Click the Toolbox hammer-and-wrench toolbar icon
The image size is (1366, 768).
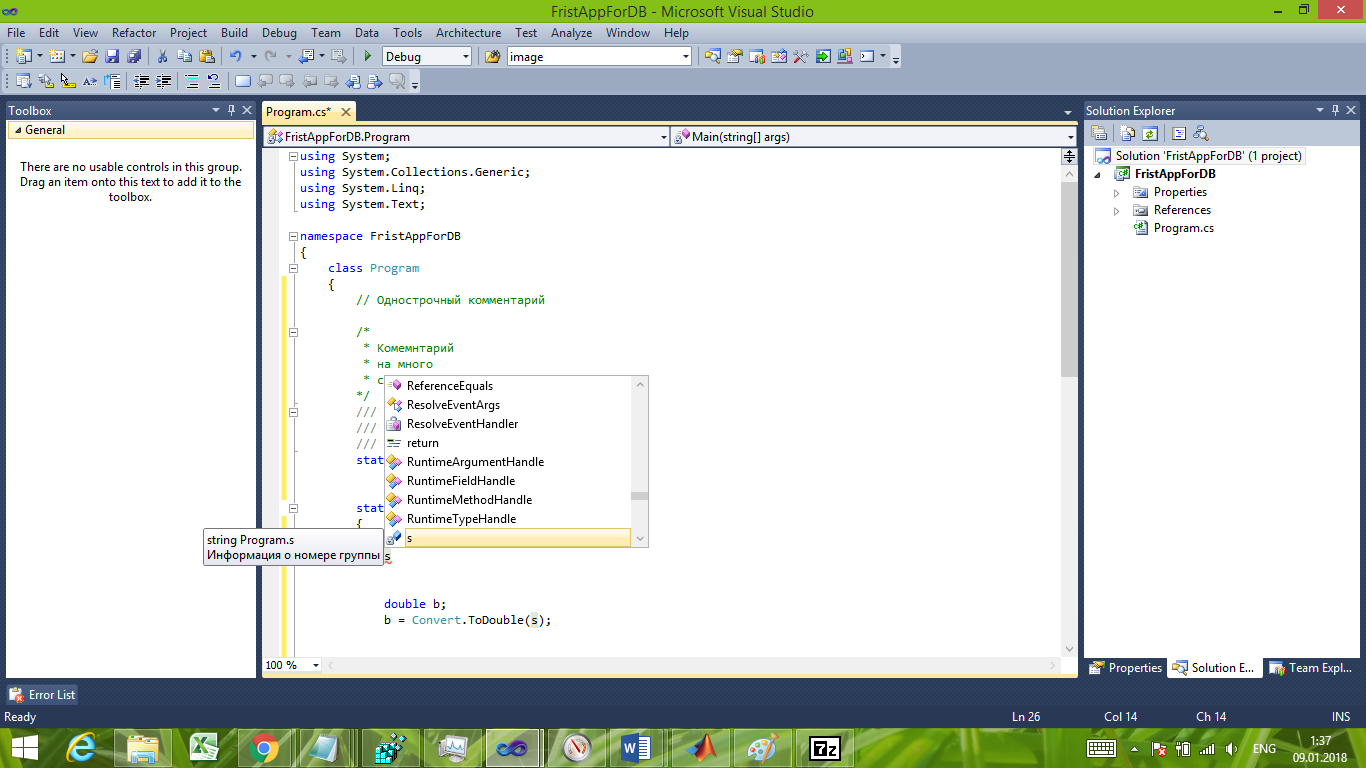[801, 56]
